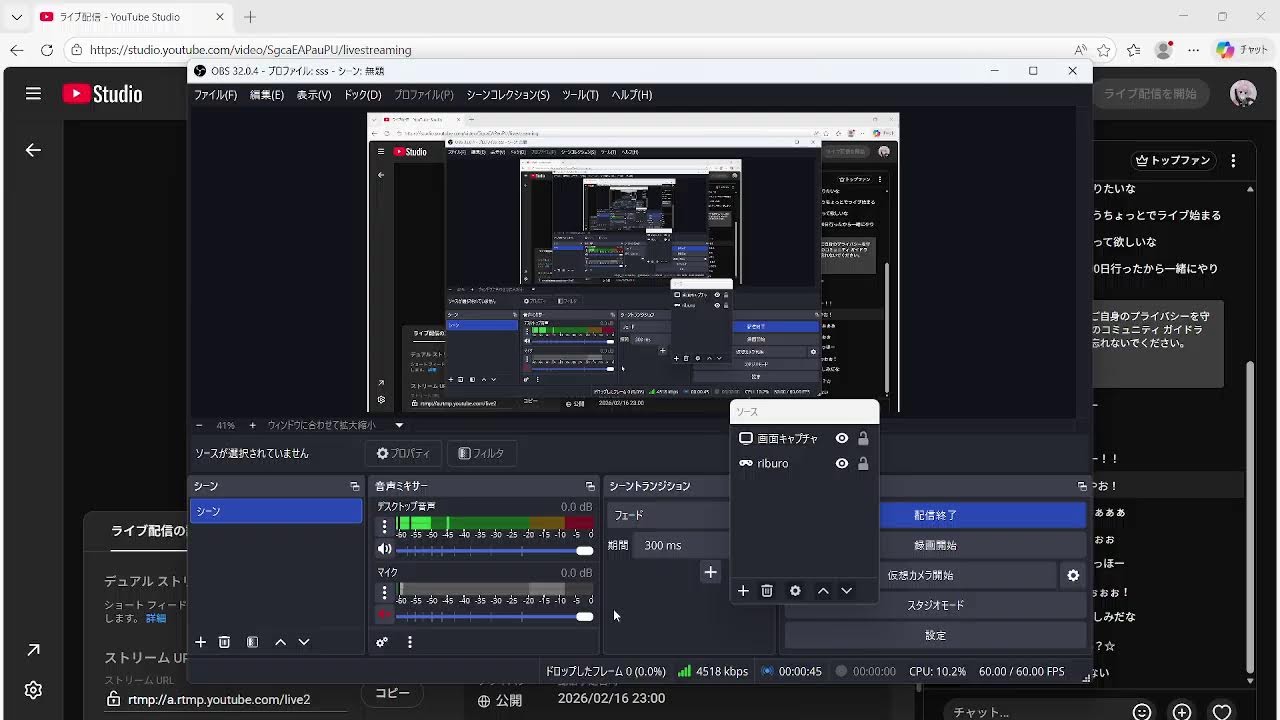Viewport: 1280px width, 720px height.
Task: Toggle the lock on the 画面キャプチャ source
Action: coord(863,438)
